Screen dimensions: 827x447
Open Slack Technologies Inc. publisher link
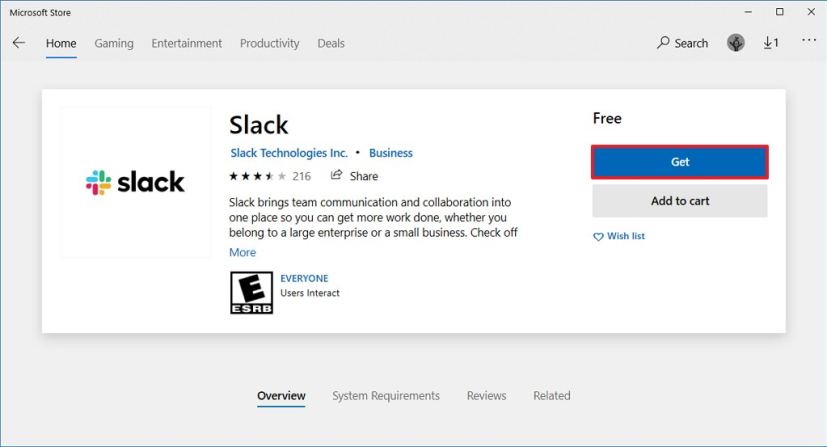pyautogui.click(x=289, y=153)
